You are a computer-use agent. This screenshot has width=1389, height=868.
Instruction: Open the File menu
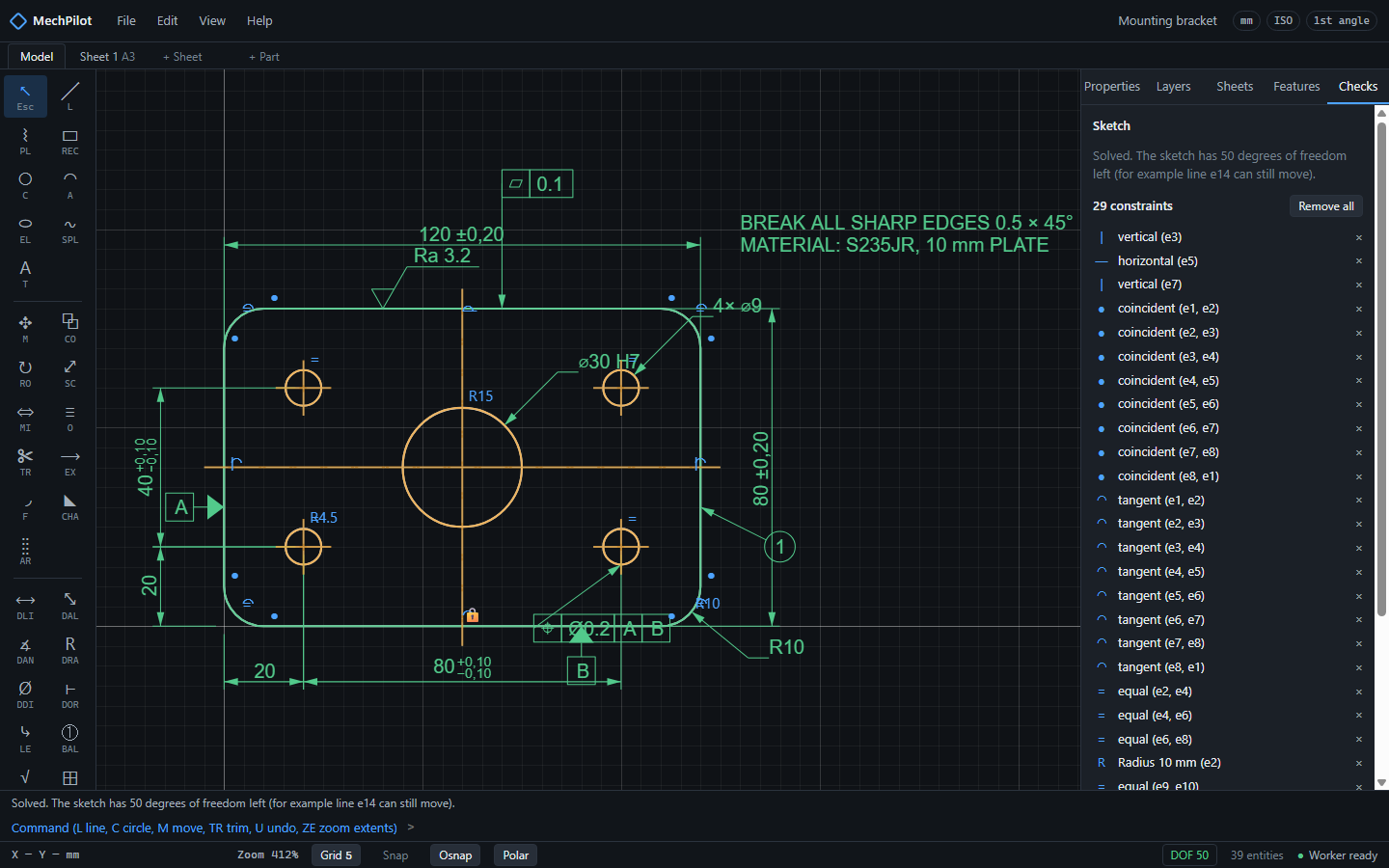tap(126, 20)
